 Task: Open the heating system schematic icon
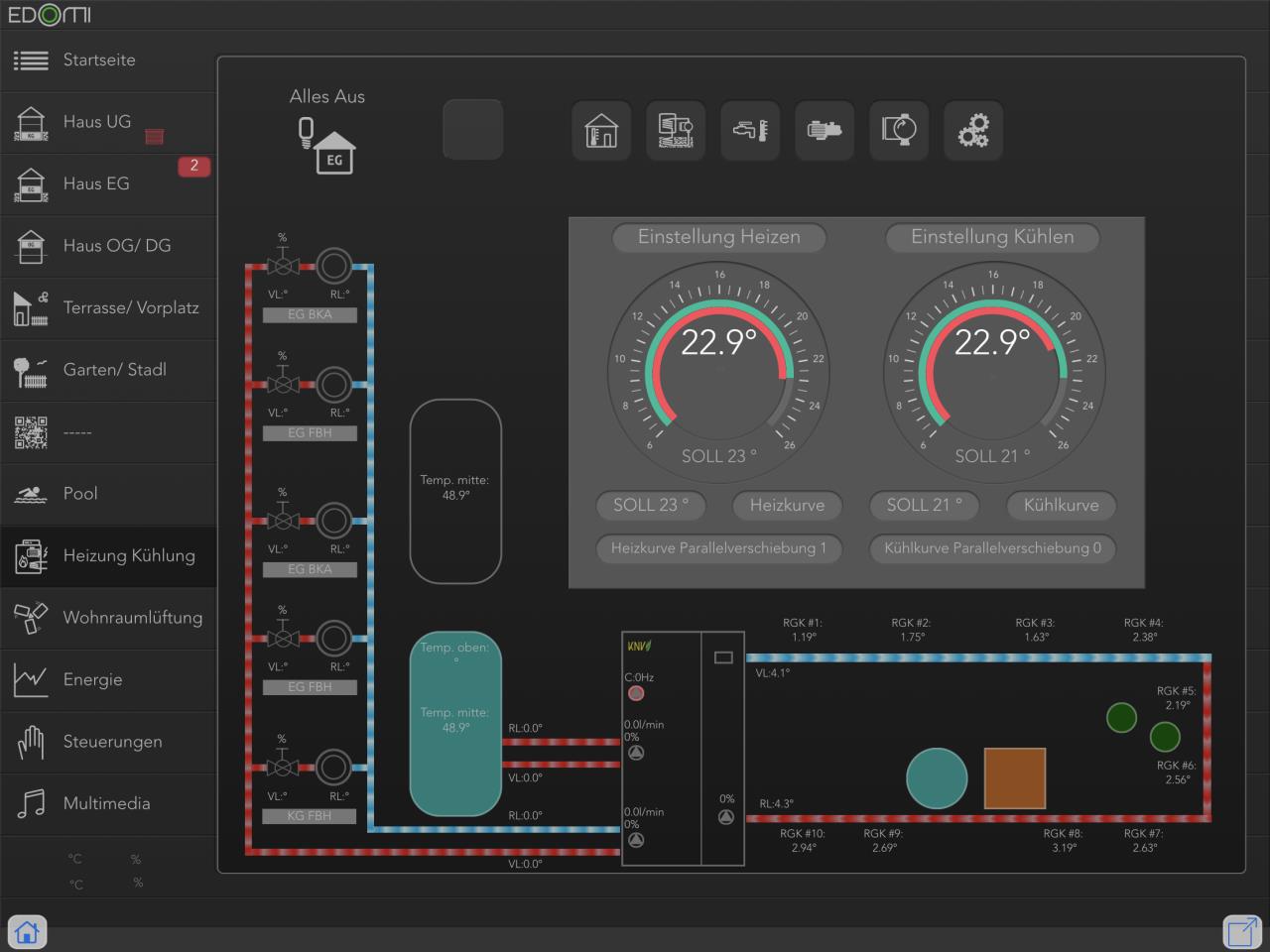pos(676,130)
